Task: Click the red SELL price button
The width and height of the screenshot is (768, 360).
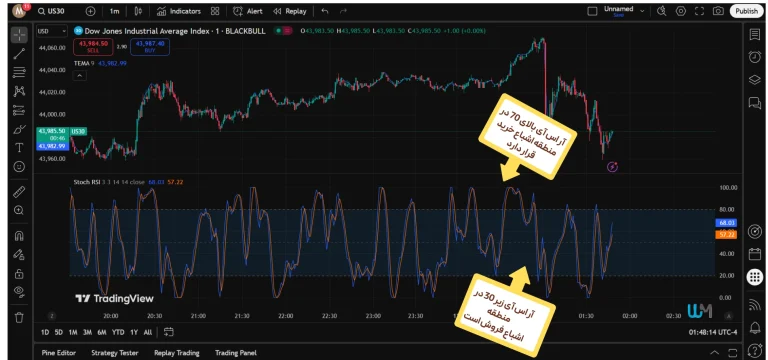Action: point(93,47)
